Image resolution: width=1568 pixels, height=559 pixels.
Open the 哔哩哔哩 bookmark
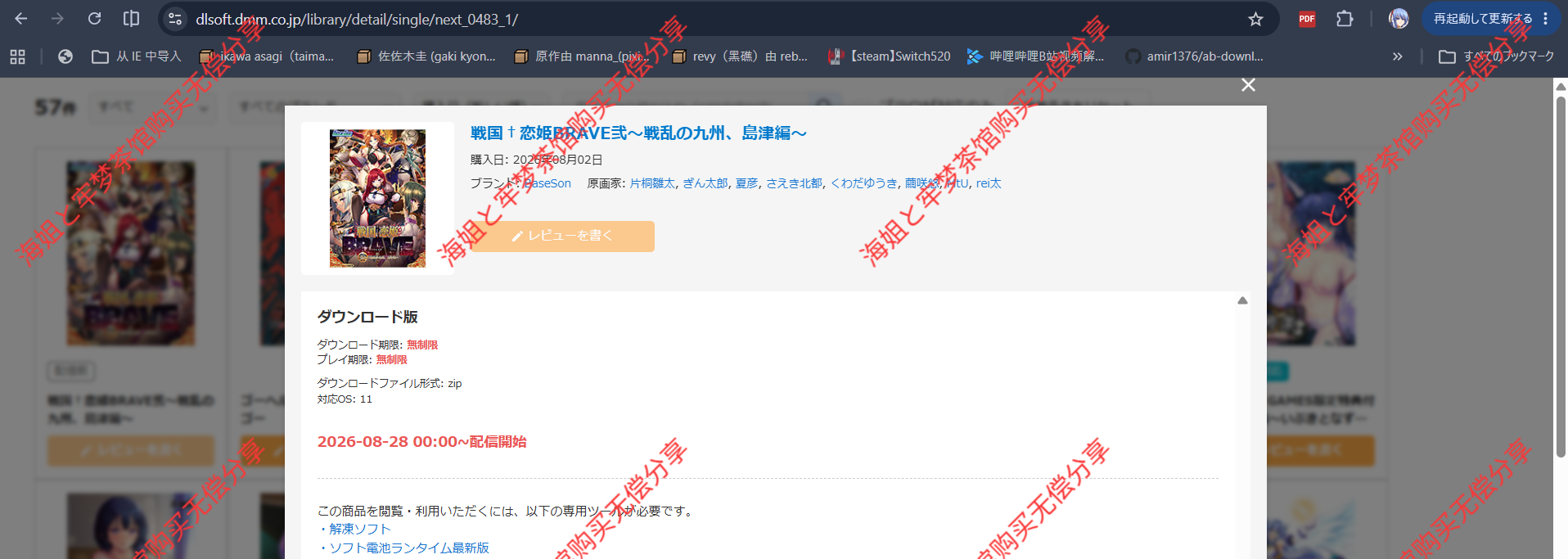coord(1036,56)
